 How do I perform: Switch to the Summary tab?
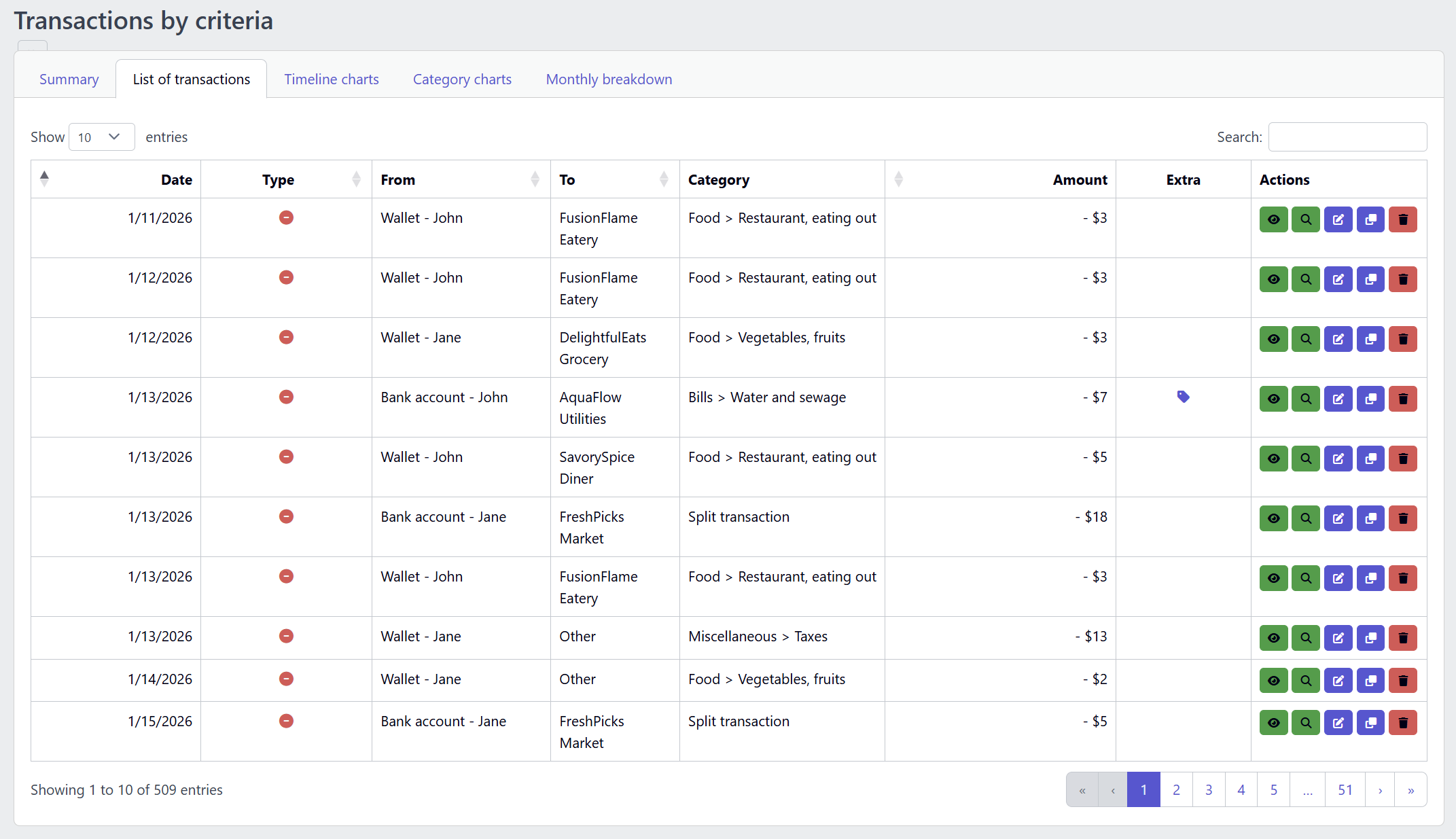click(x=69, y=79)
